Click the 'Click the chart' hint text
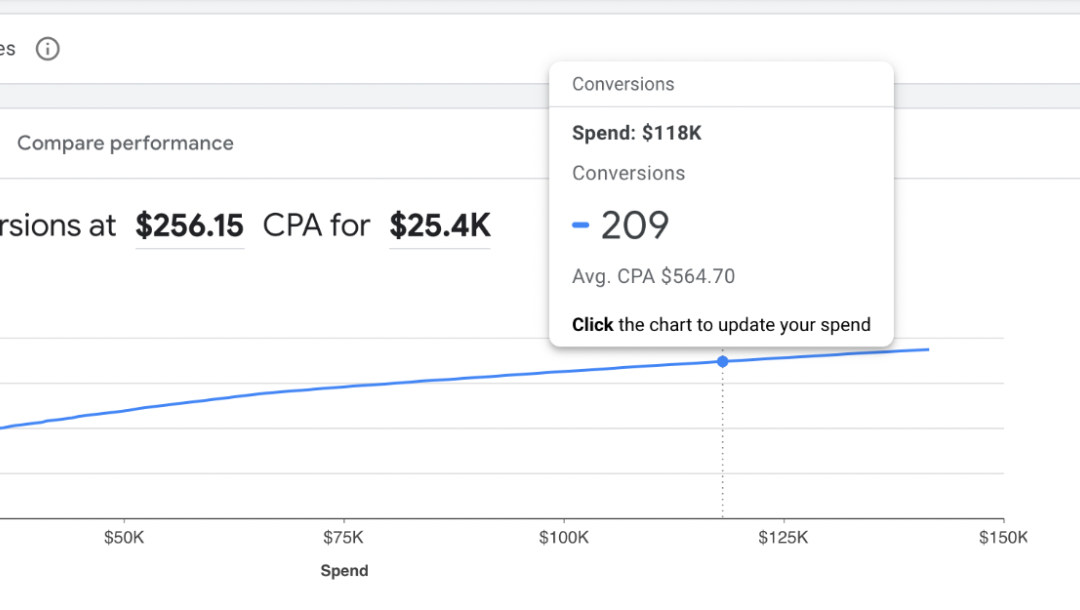1080x610 pixels. [721, 324]
